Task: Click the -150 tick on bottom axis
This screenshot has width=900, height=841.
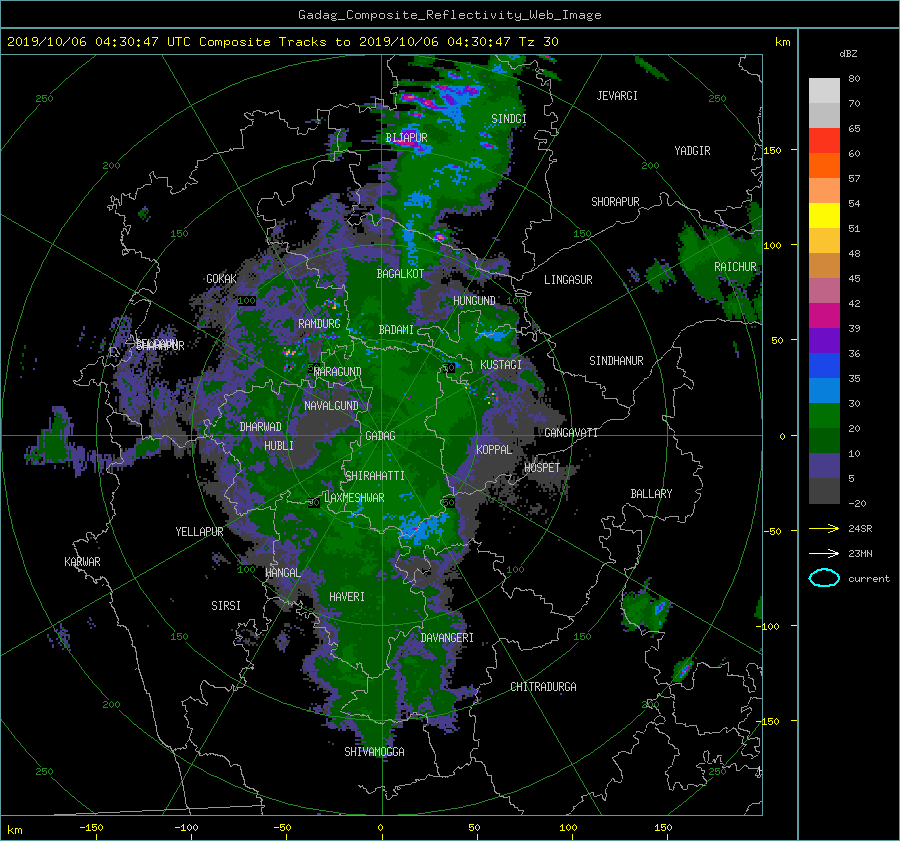Action: [91, 828]
